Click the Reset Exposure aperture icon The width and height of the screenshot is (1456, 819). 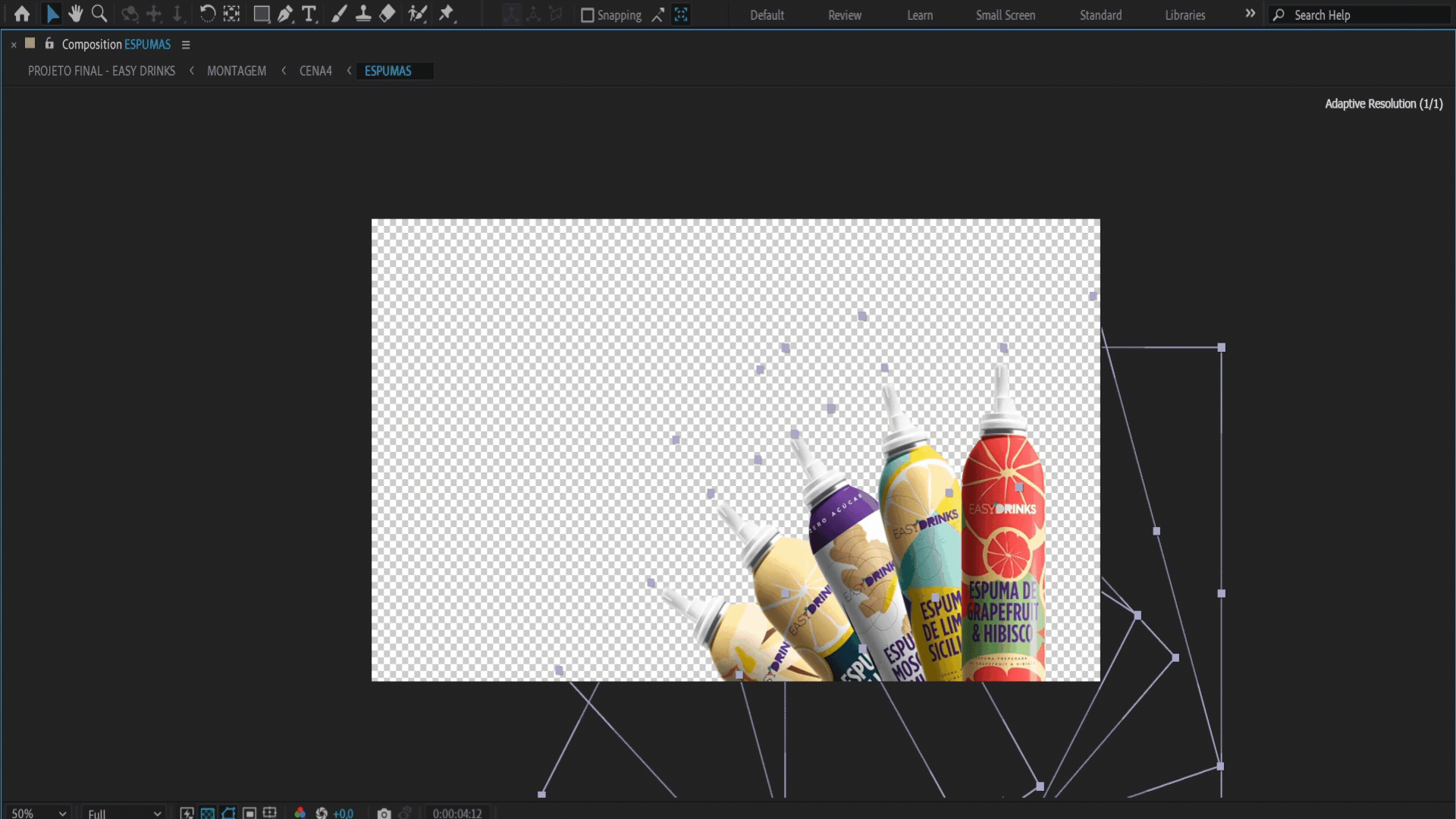322,813
